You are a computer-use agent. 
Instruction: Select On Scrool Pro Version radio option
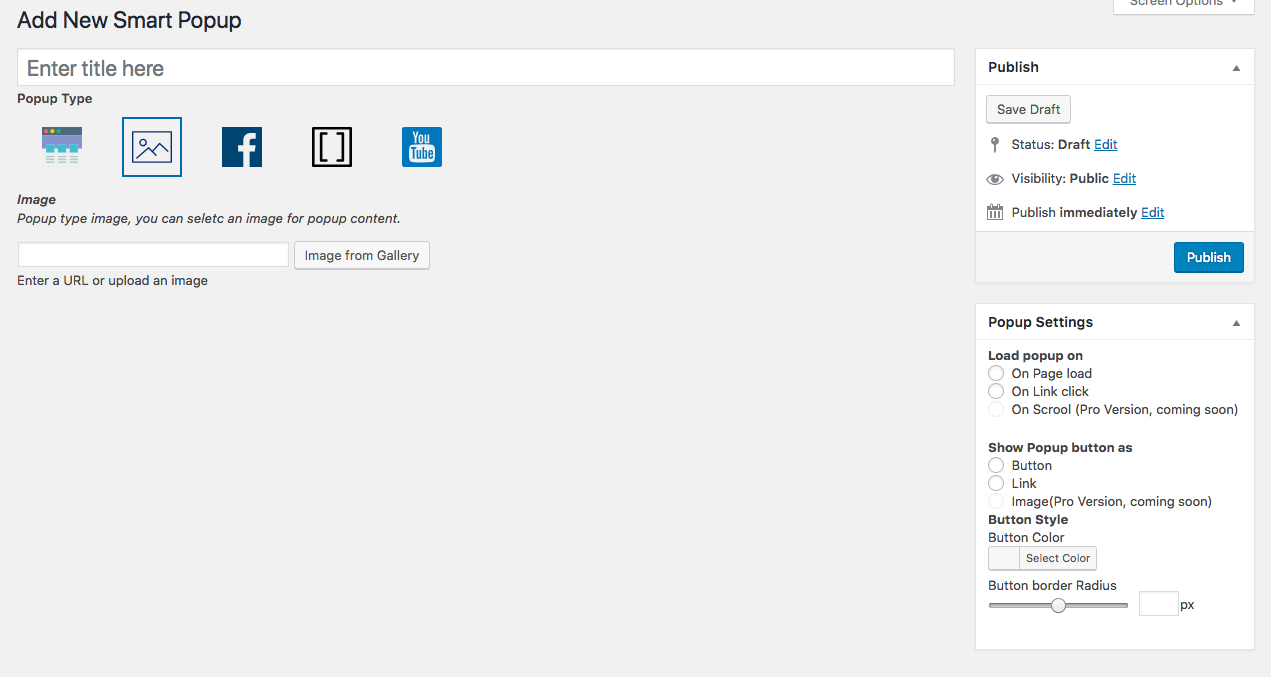(x=996, y=409)
